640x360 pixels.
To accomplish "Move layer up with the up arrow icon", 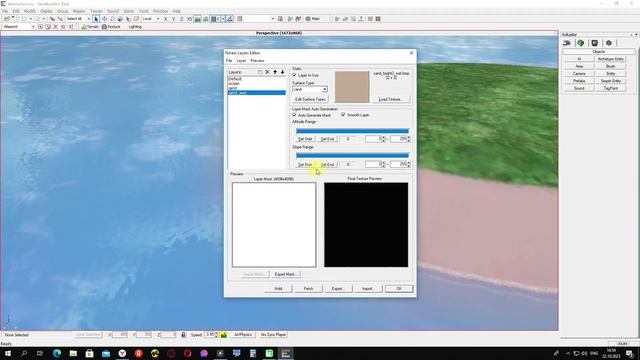I will point(275,72).
